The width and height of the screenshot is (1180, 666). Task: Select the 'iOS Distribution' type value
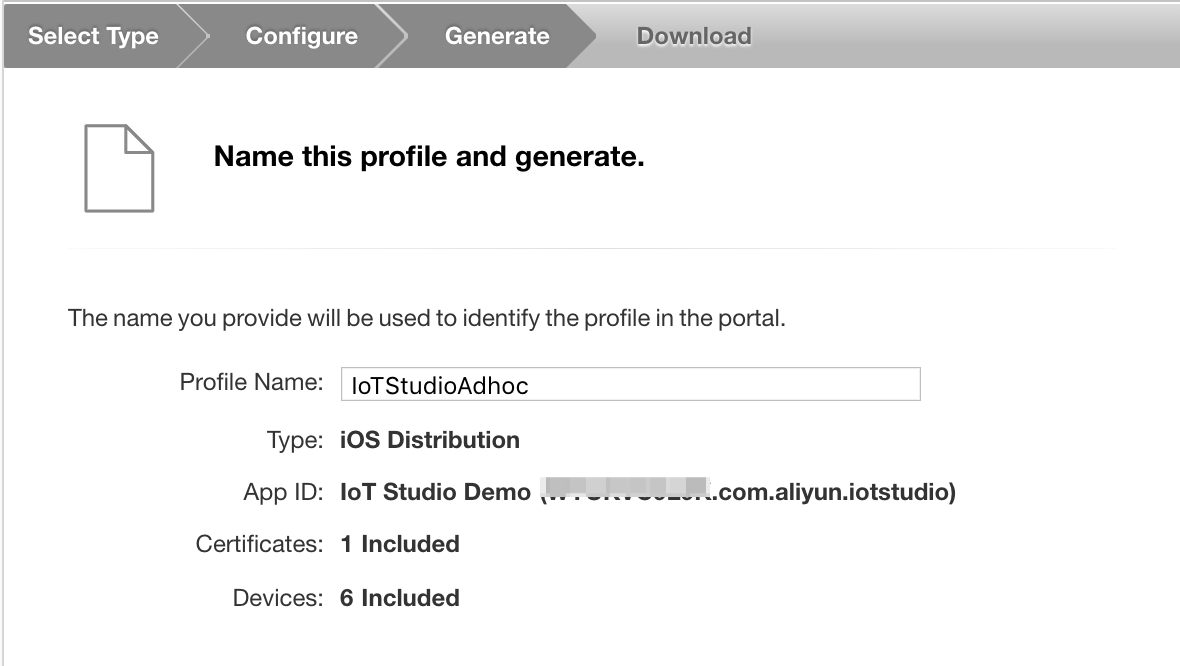coord(430,439)
